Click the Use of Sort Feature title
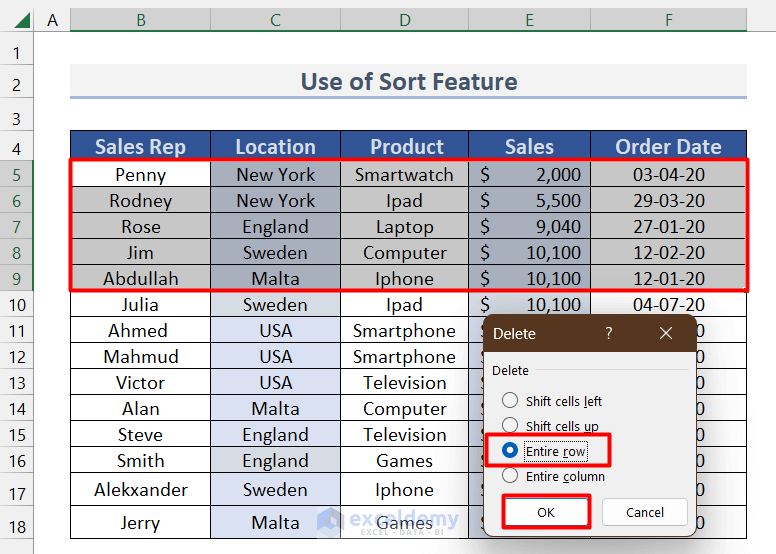The width and height of the screenshot is (776, 554). [408, 82]
